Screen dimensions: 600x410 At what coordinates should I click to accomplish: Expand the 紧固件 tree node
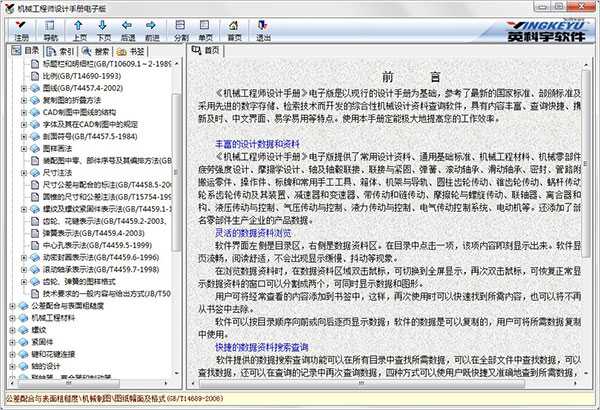(x=9, y=369)
